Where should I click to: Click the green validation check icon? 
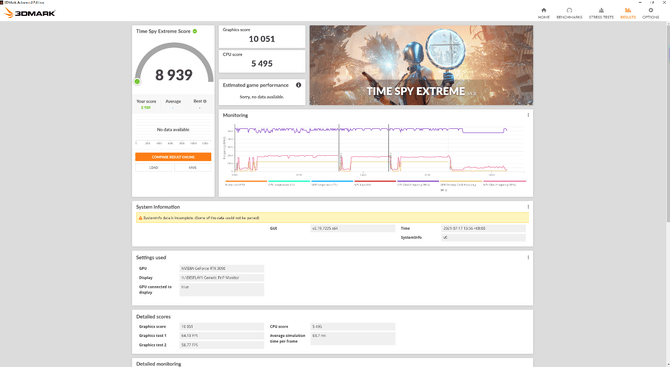[195, 31]
